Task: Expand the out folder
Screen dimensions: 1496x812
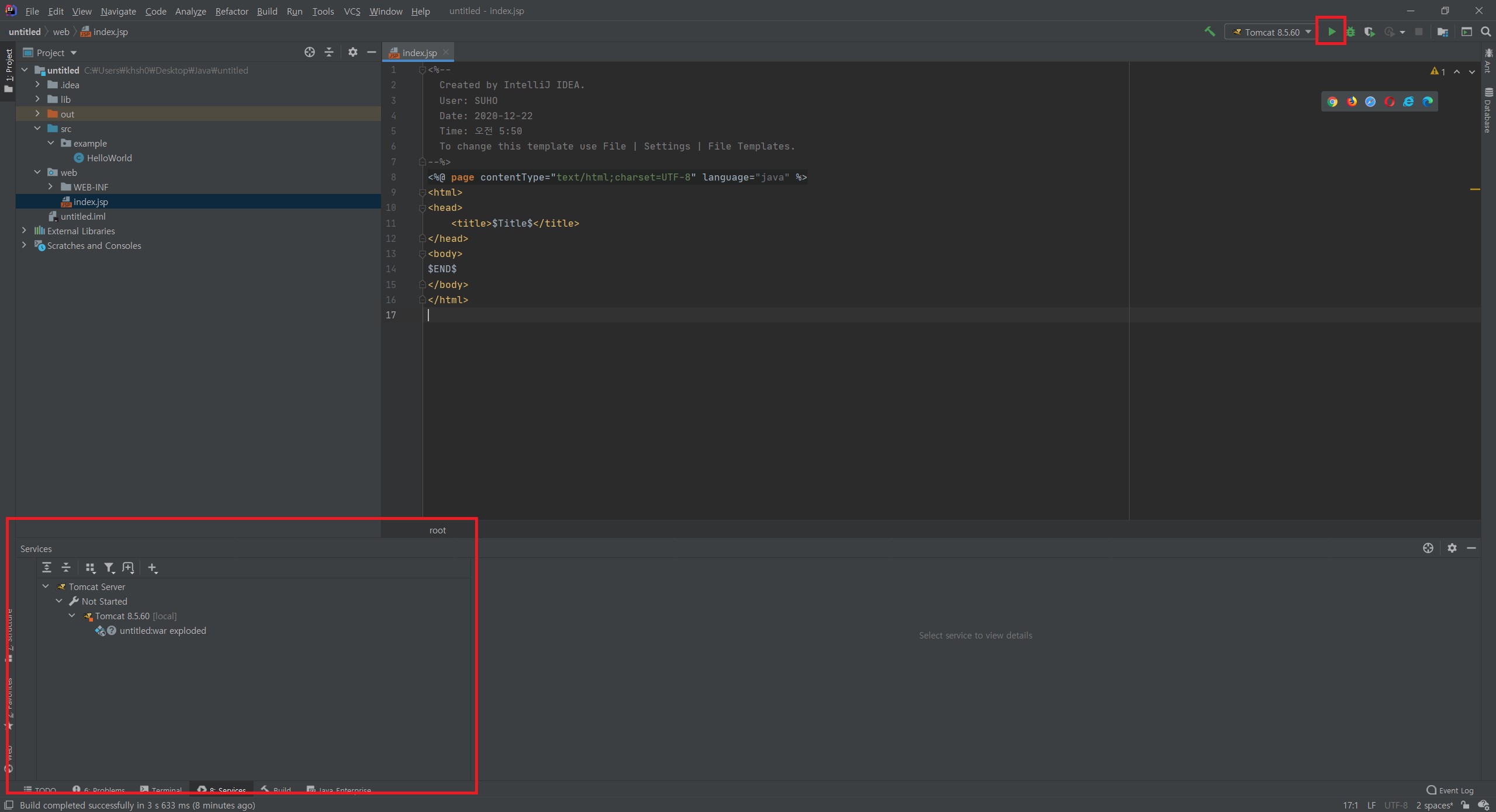Action: pyautogui.click(x=37, y=114)
